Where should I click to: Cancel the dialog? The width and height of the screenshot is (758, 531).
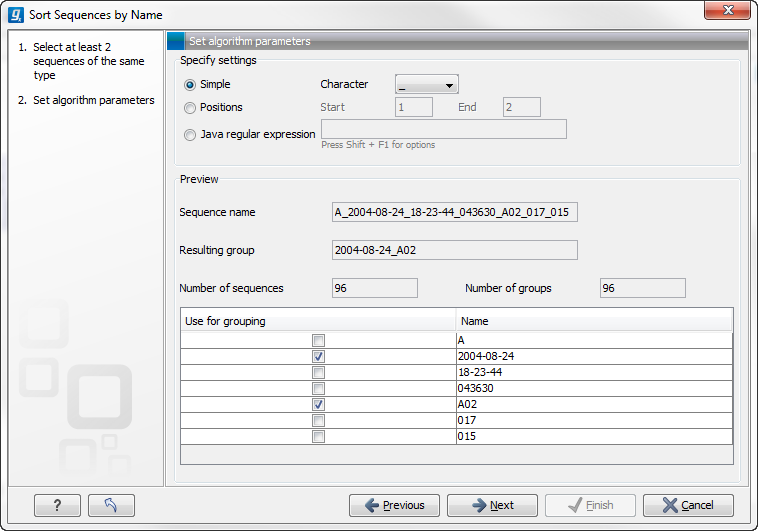pos(688,505)
